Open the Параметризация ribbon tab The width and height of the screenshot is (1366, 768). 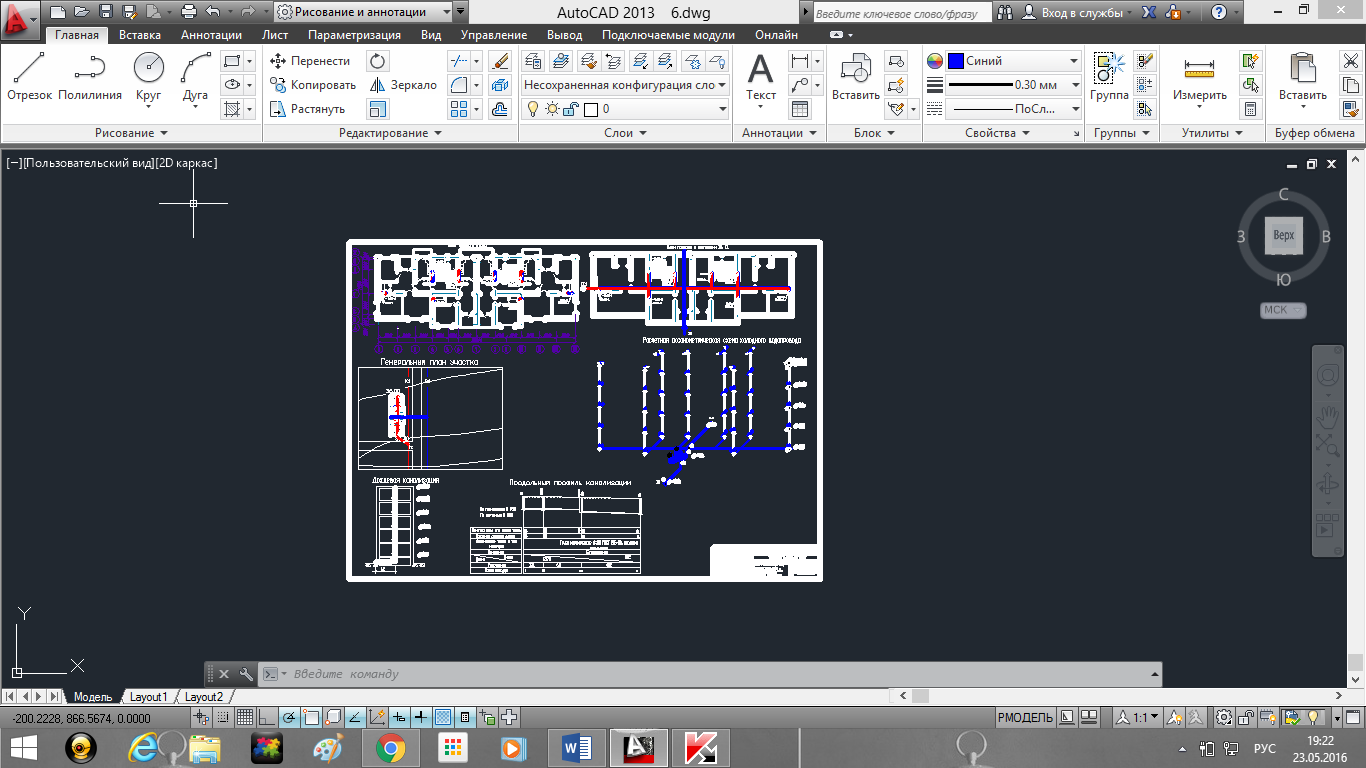(x=354, y=35)
